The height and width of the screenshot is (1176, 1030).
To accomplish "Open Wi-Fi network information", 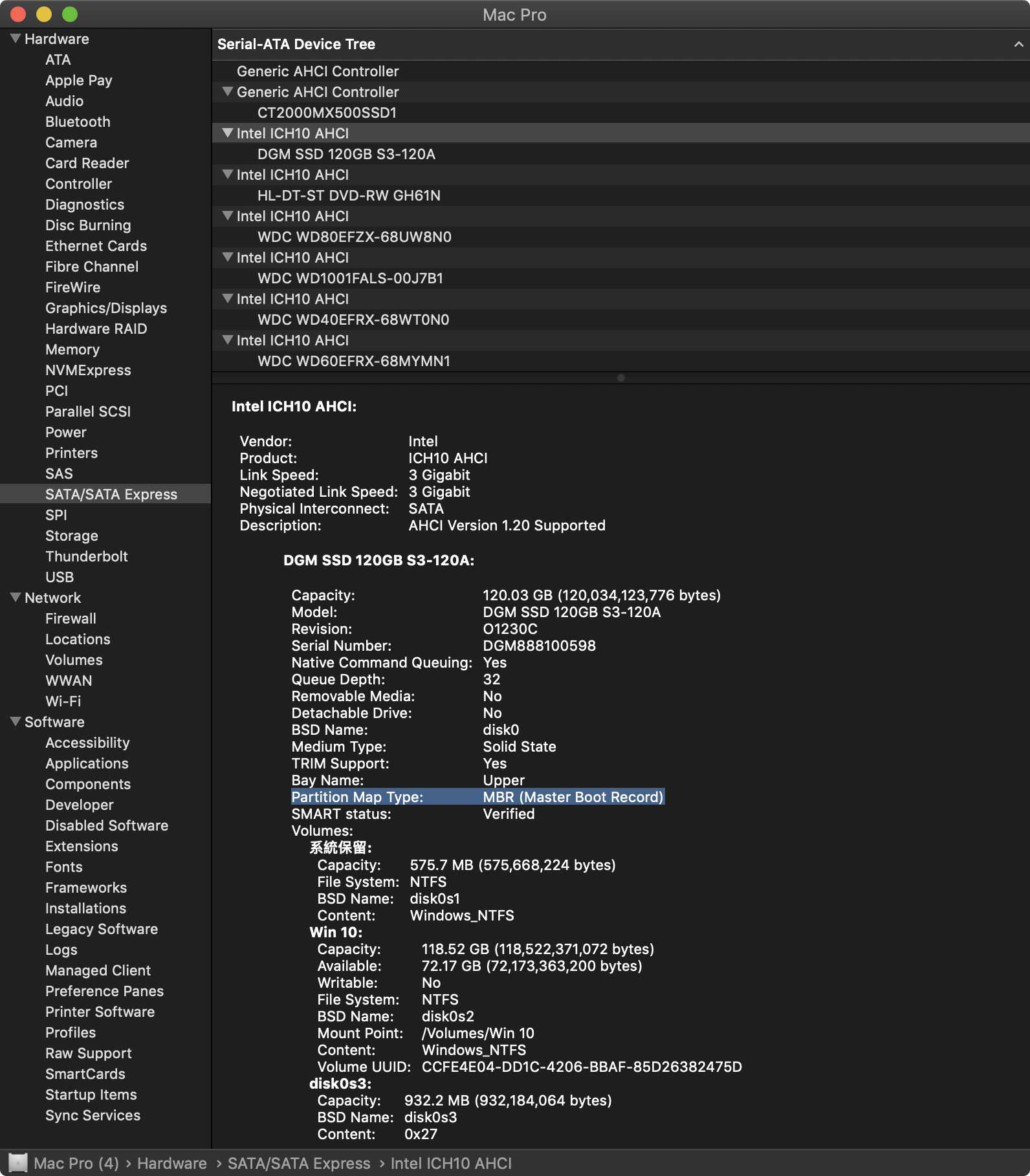I will pos(105,701).
